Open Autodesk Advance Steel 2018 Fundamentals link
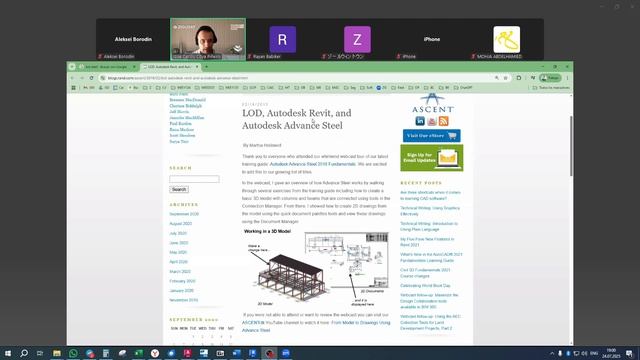The width and height of the screenshot is (640, 360). 313,164
